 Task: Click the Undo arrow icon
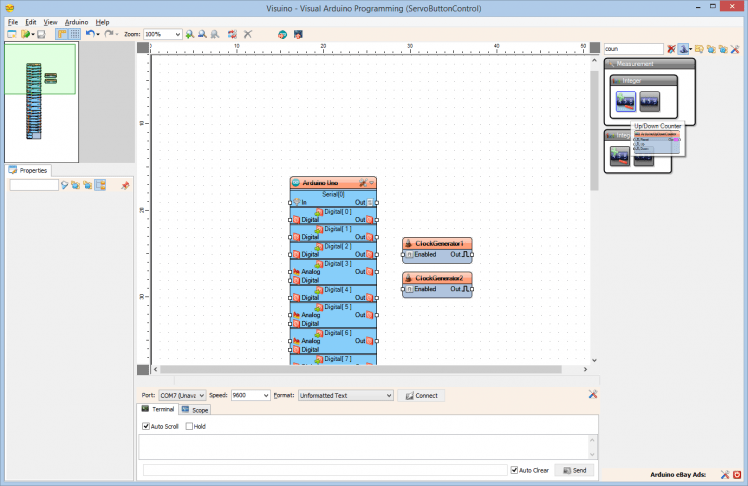click(89, 34)
